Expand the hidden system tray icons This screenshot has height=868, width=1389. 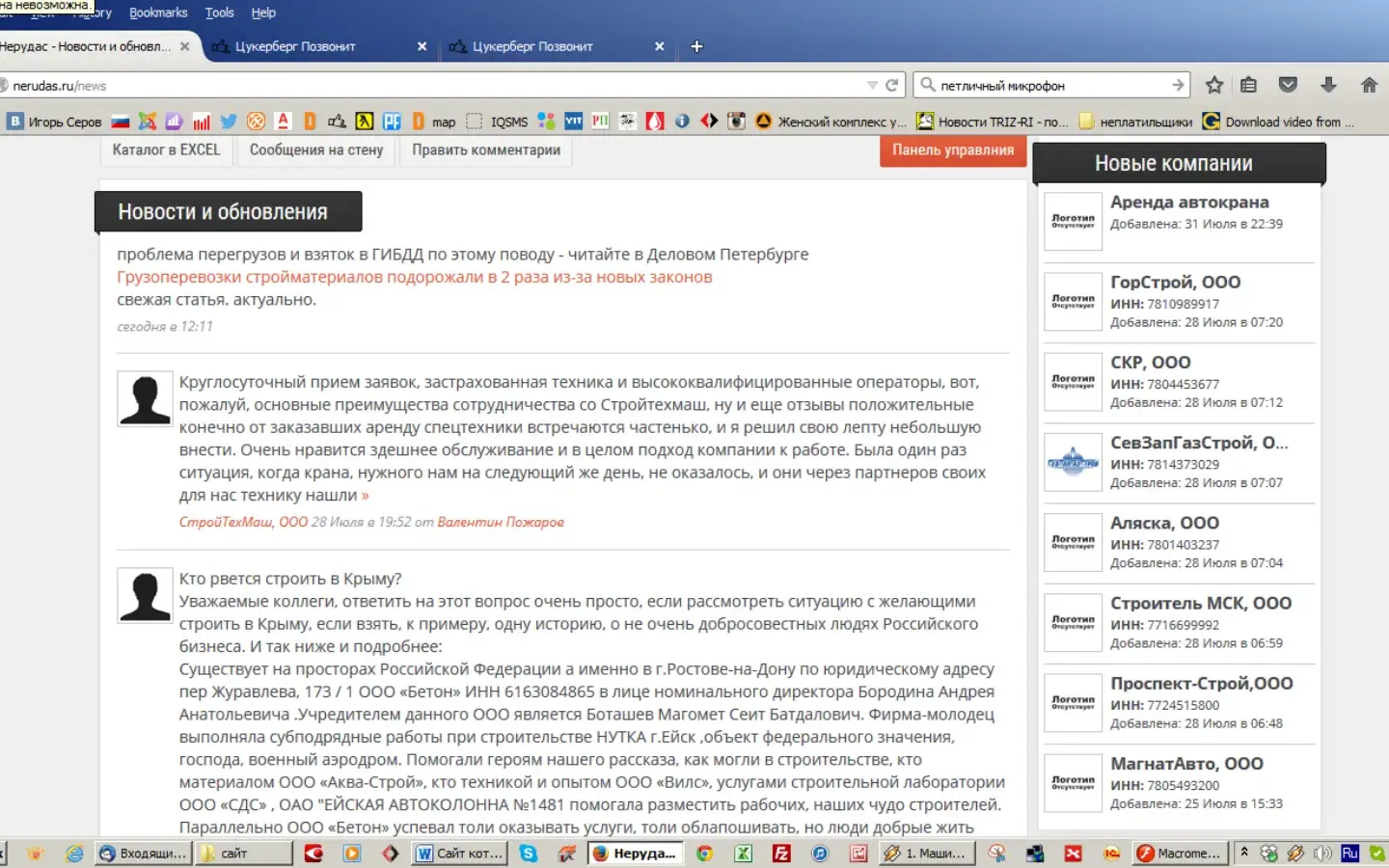pos(1244,853)
